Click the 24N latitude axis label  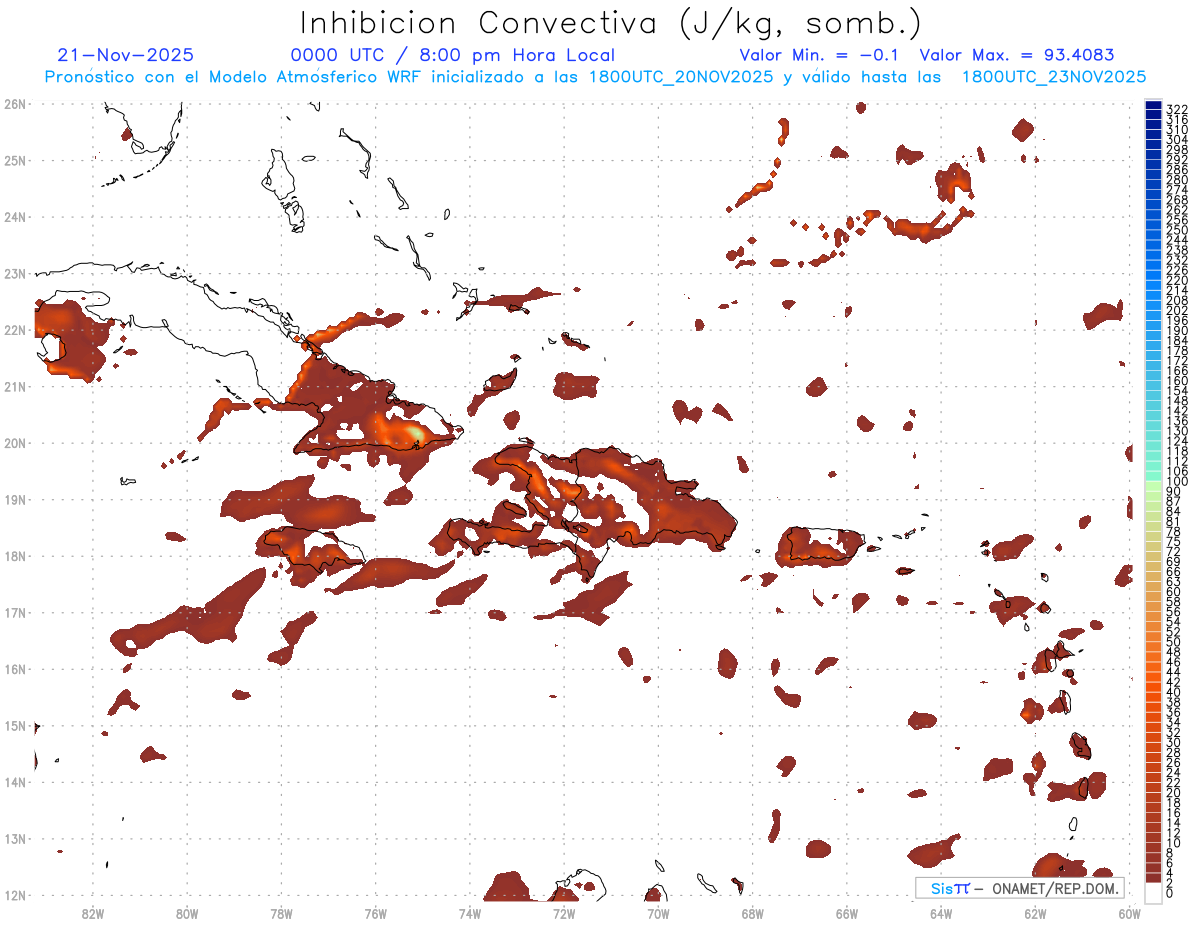(x=15, y=217)
